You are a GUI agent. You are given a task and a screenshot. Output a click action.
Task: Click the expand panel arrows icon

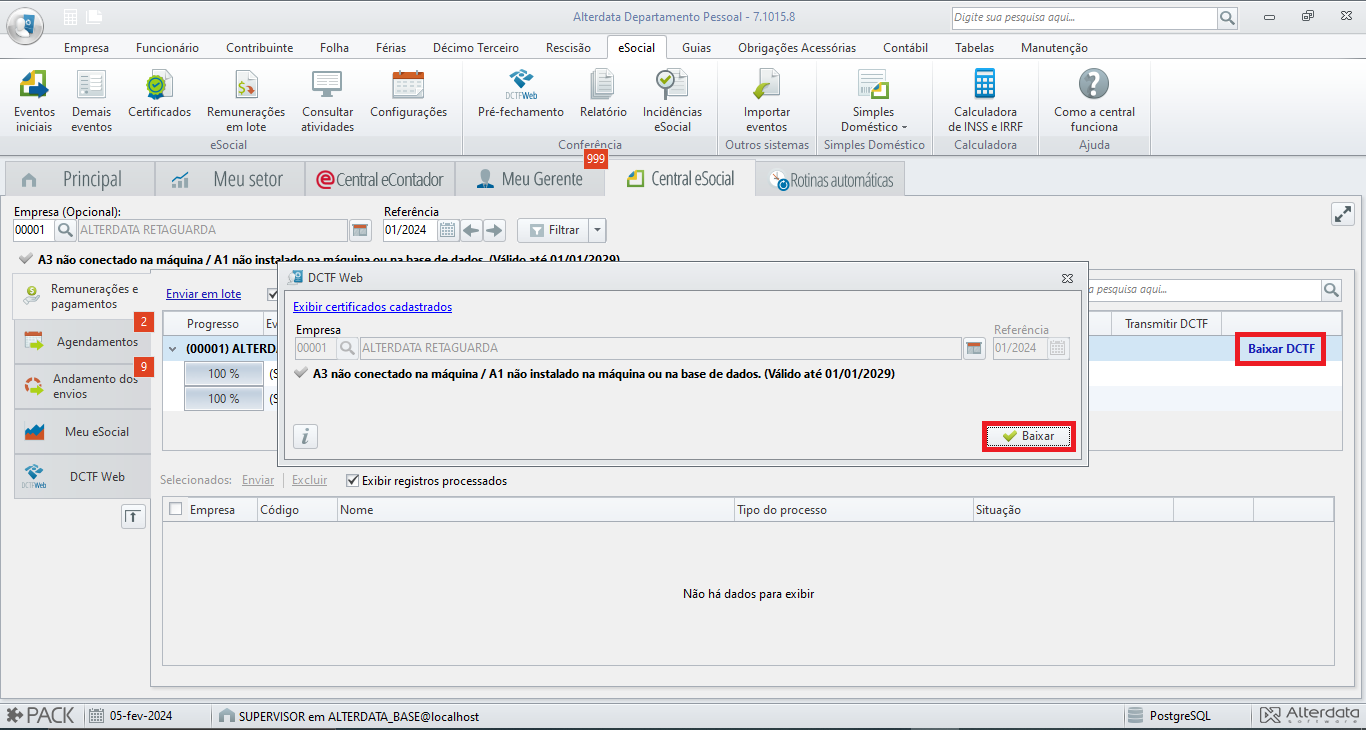tap(1343, 214)
